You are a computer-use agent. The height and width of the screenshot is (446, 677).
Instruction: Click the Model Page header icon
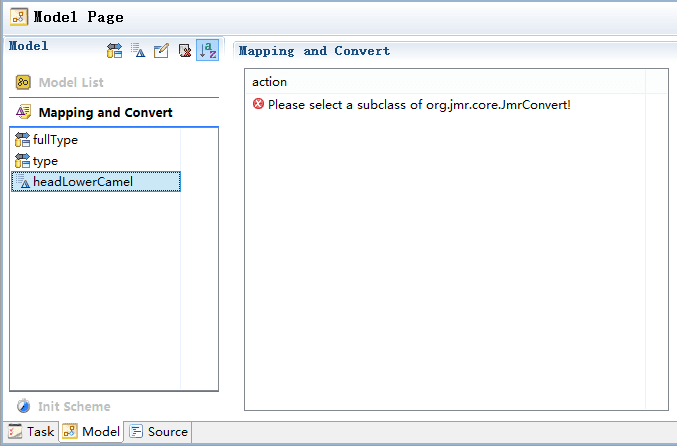pos(19,17)
